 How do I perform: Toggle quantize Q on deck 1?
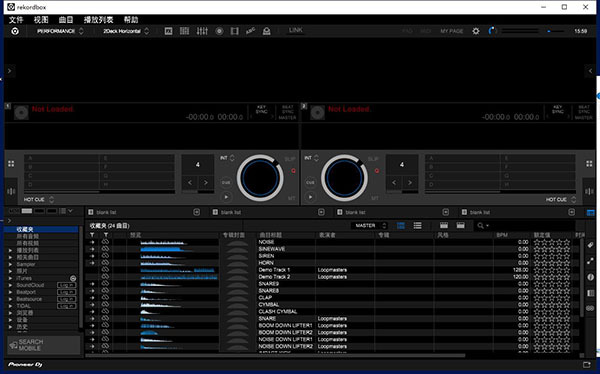(x=293, y=171)
